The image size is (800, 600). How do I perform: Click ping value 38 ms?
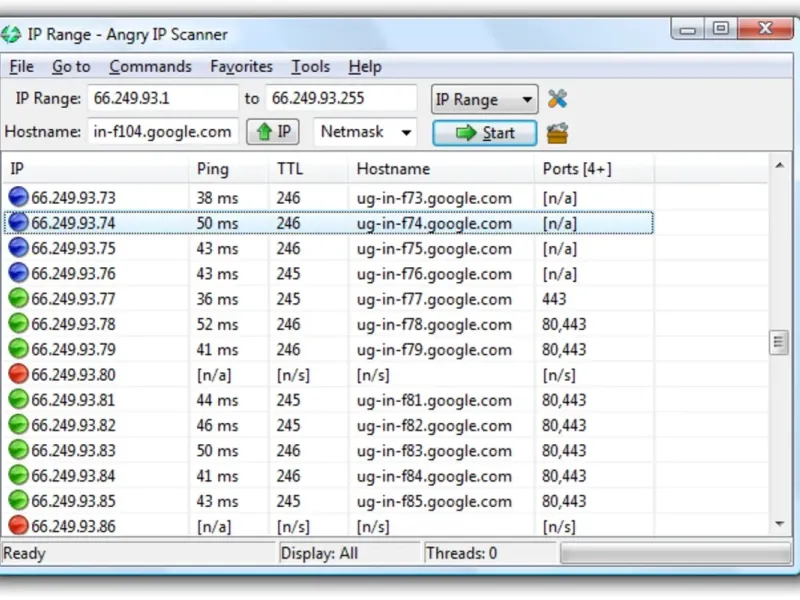[217, 197]
